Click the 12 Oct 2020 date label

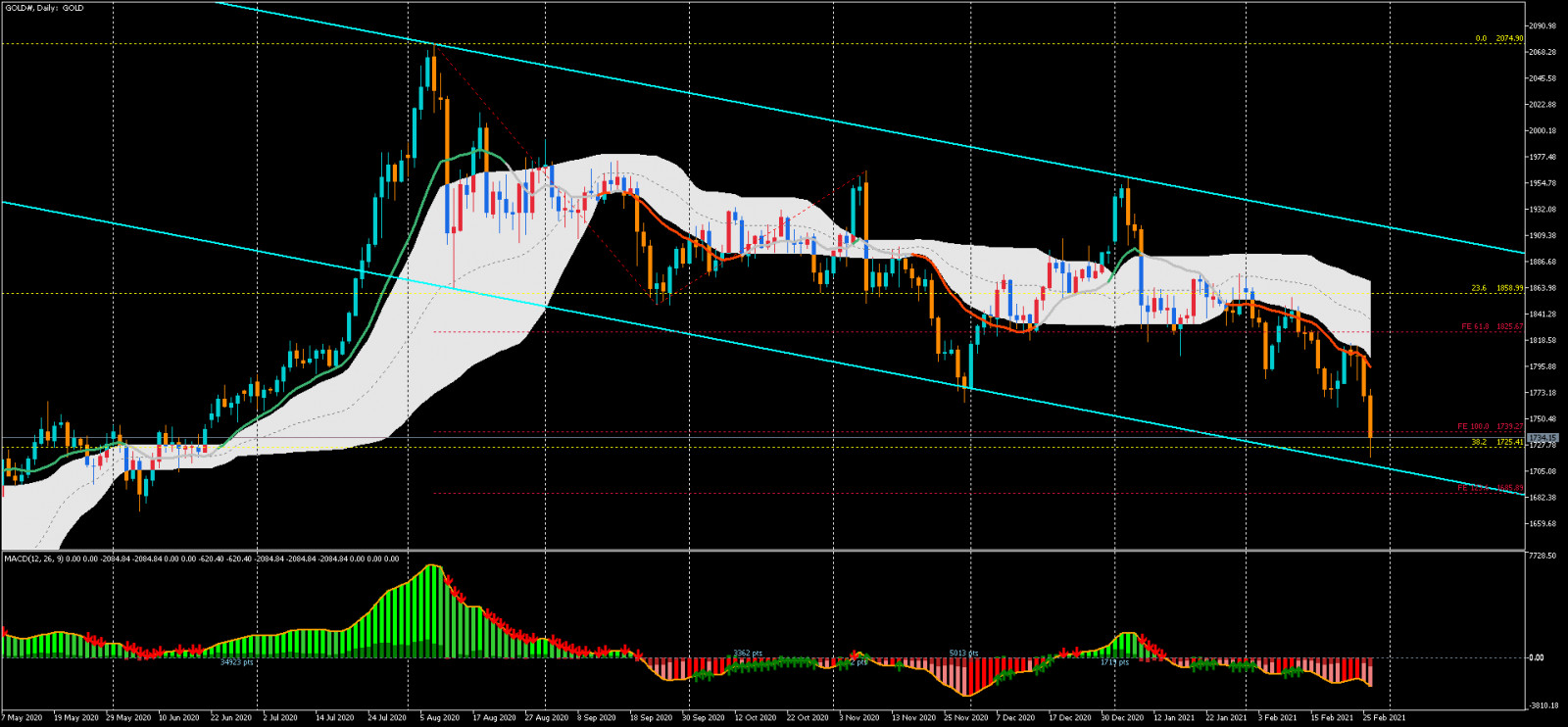click(755, 718)
